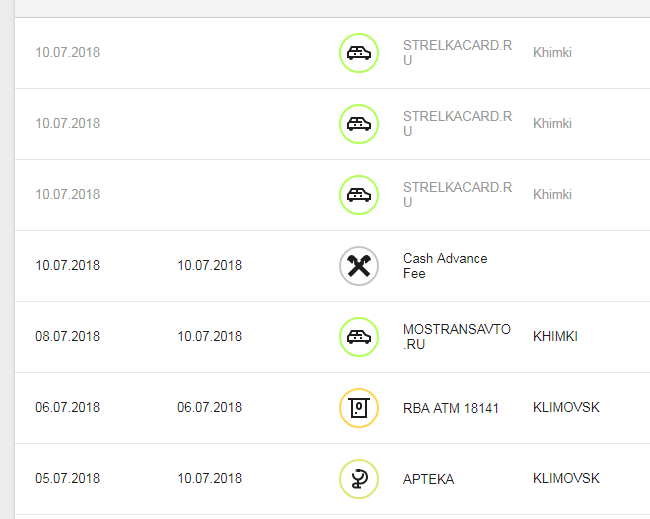Viewport: 650px width, 519px height.
Task: Click KLIMOVSK location in APTEKA row
Action: pyautogui.click(x=566, y=479)
